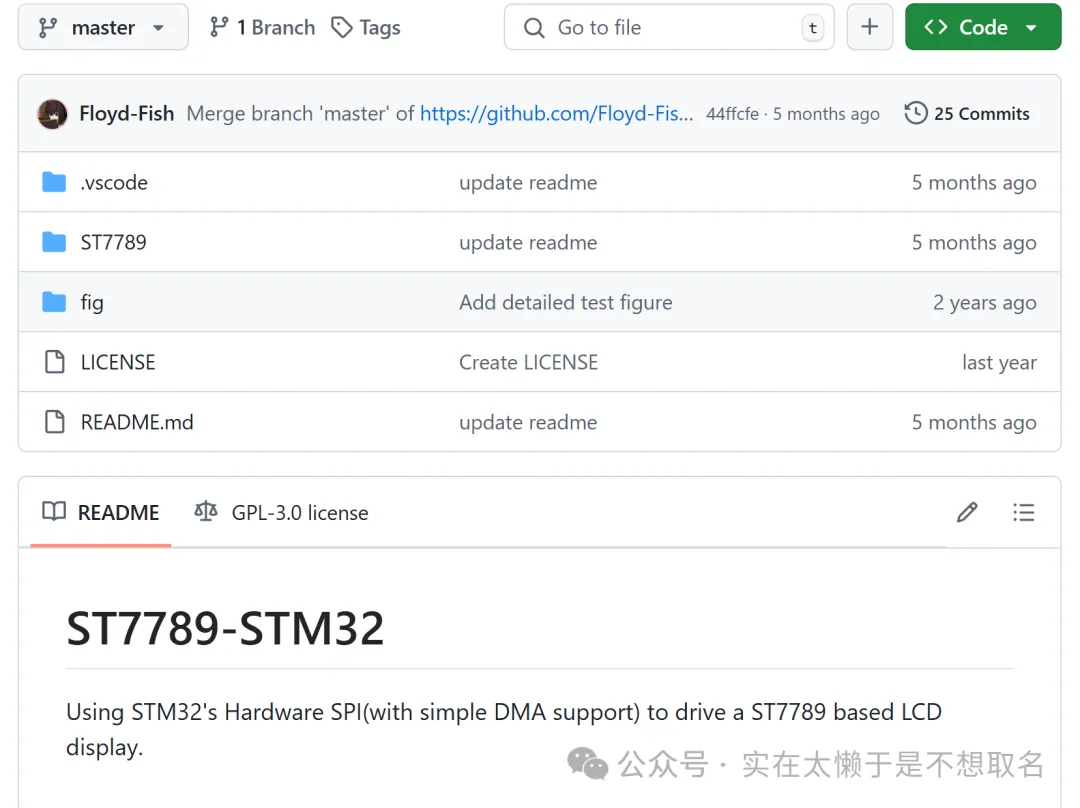Click the fig folder icon

pyautogui.click(x=54, y=302)
